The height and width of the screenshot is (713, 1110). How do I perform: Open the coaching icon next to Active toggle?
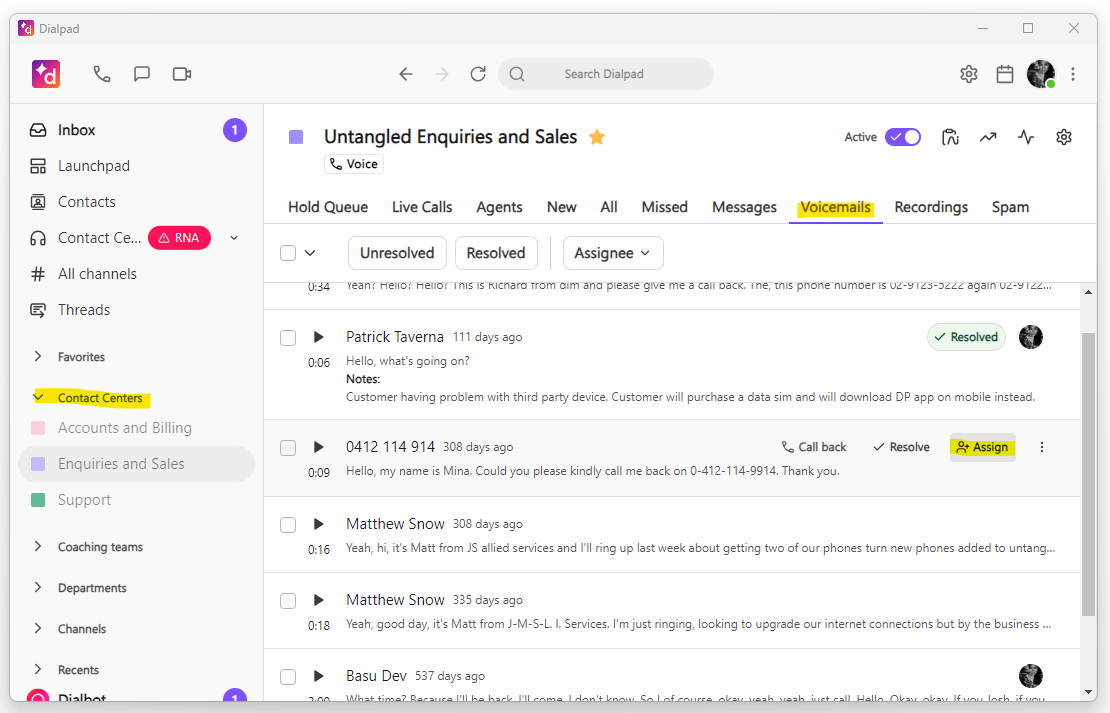point(950,137)
